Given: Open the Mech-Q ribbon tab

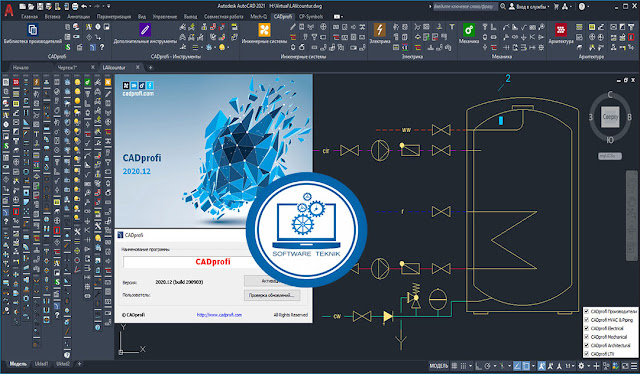Looking at the screenshot, I should pyautogui.click(x=258, y=17).
